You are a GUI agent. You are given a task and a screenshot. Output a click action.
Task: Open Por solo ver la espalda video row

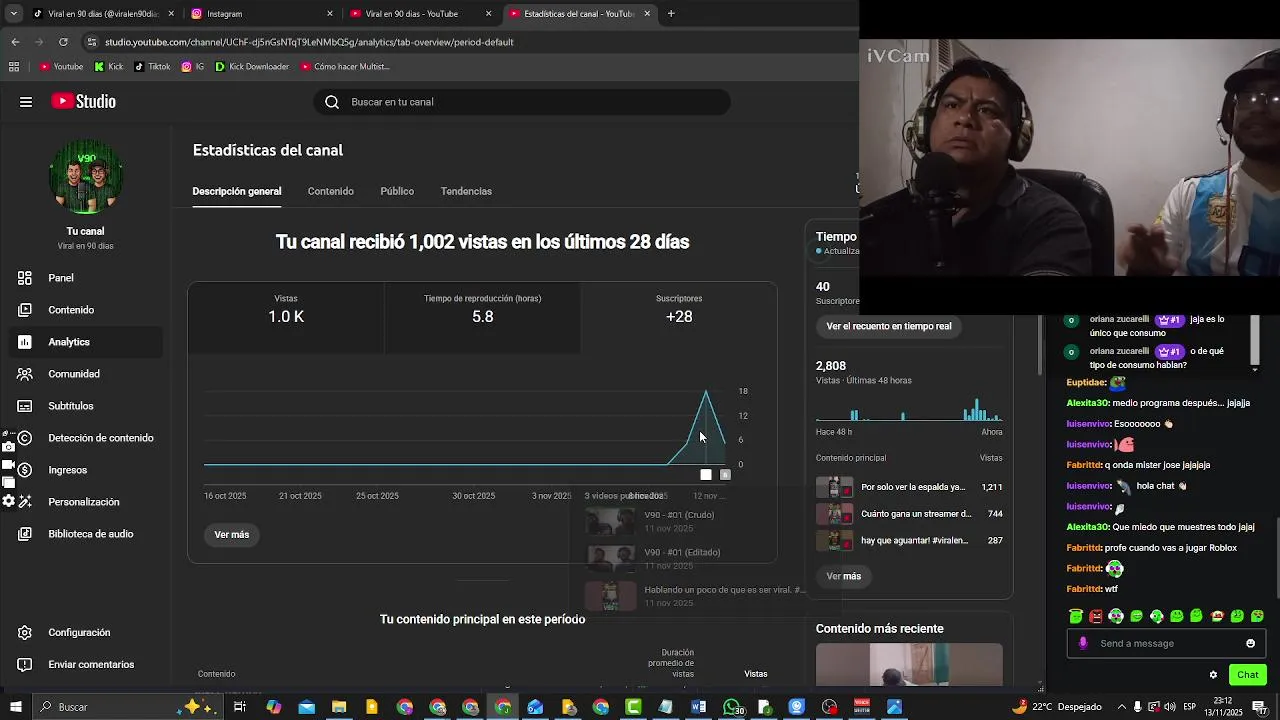[909, 487]
